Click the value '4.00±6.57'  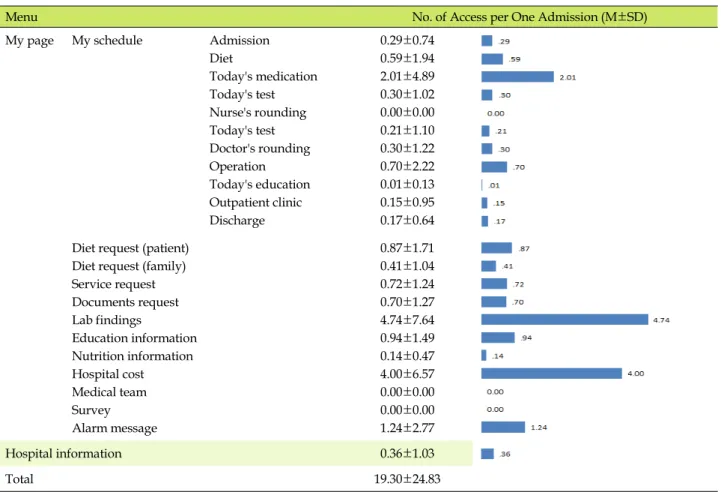(x=407, y=374)
